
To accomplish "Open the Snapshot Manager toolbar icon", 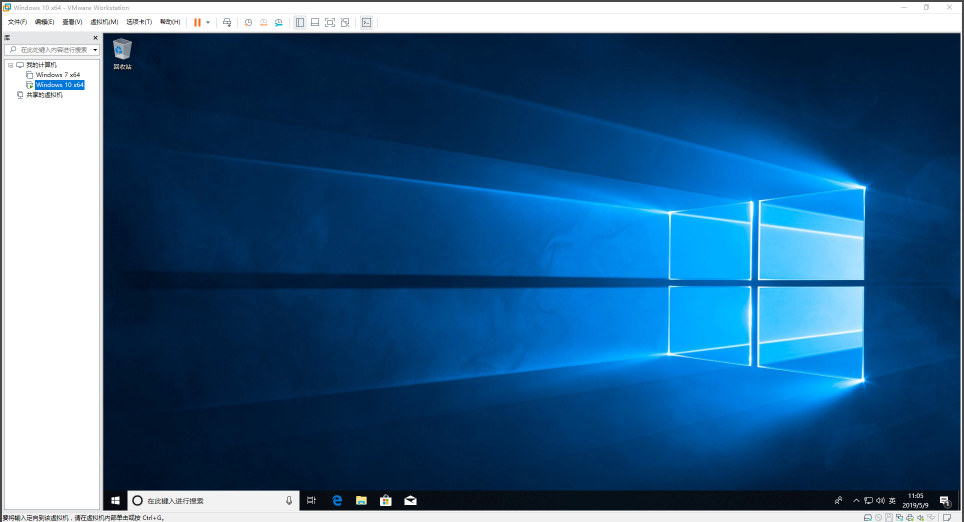I will point(279,22).
